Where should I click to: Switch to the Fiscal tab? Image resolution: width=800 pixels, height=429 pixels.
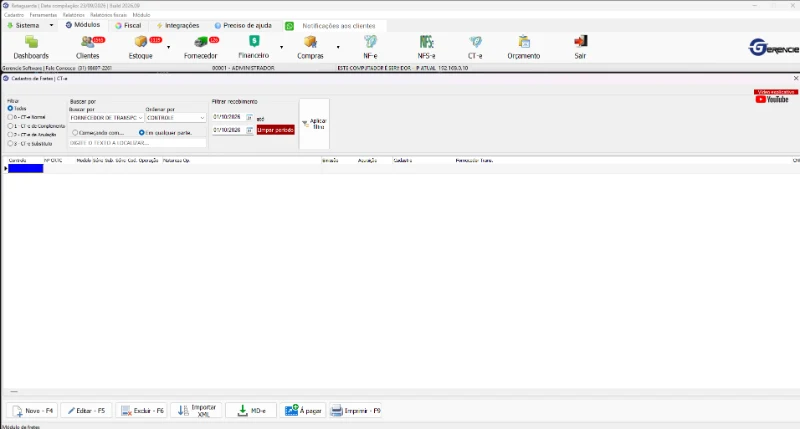point(128,26)
